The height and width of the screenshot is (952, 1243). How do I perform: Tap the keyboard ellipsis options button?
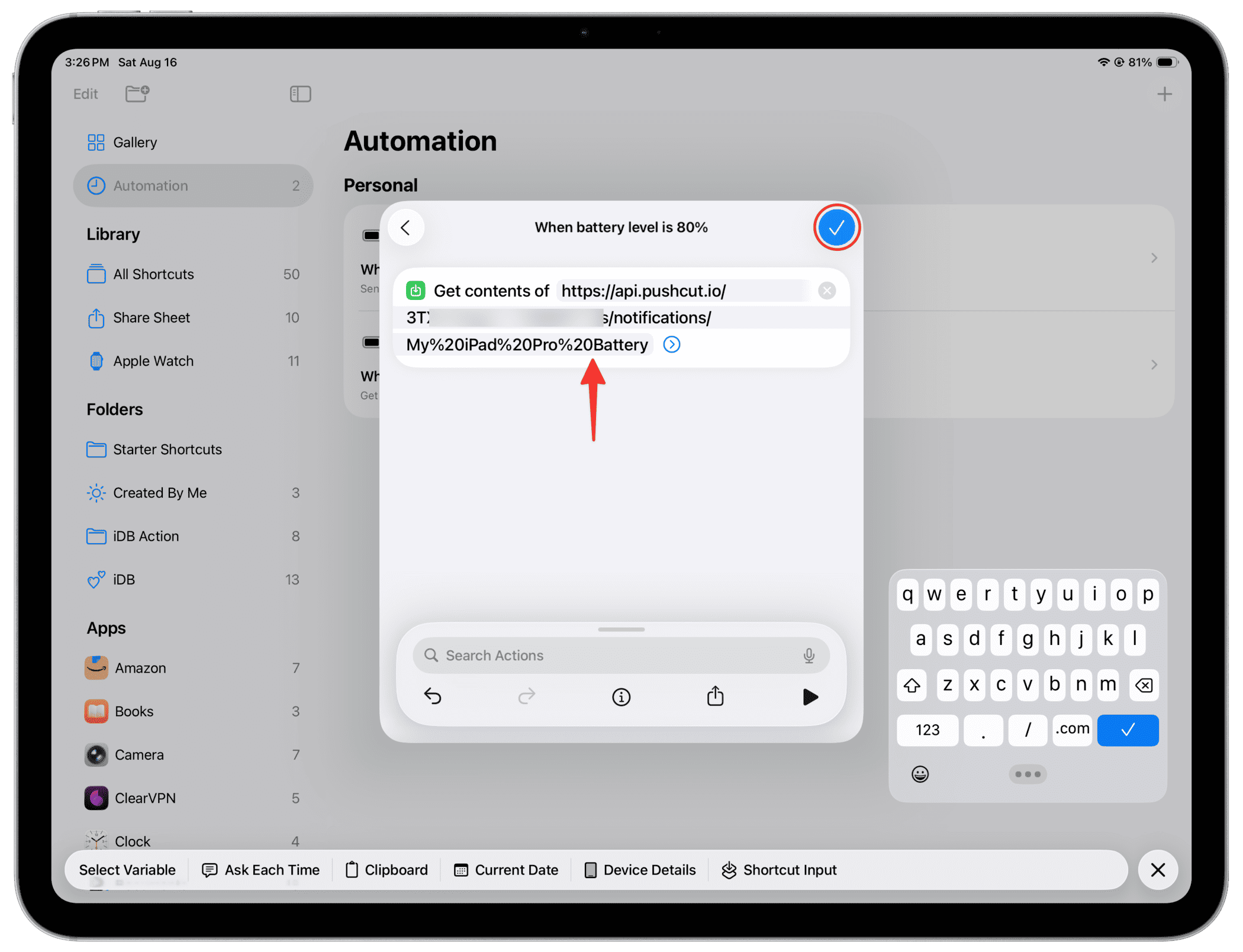pos(1028,774)
